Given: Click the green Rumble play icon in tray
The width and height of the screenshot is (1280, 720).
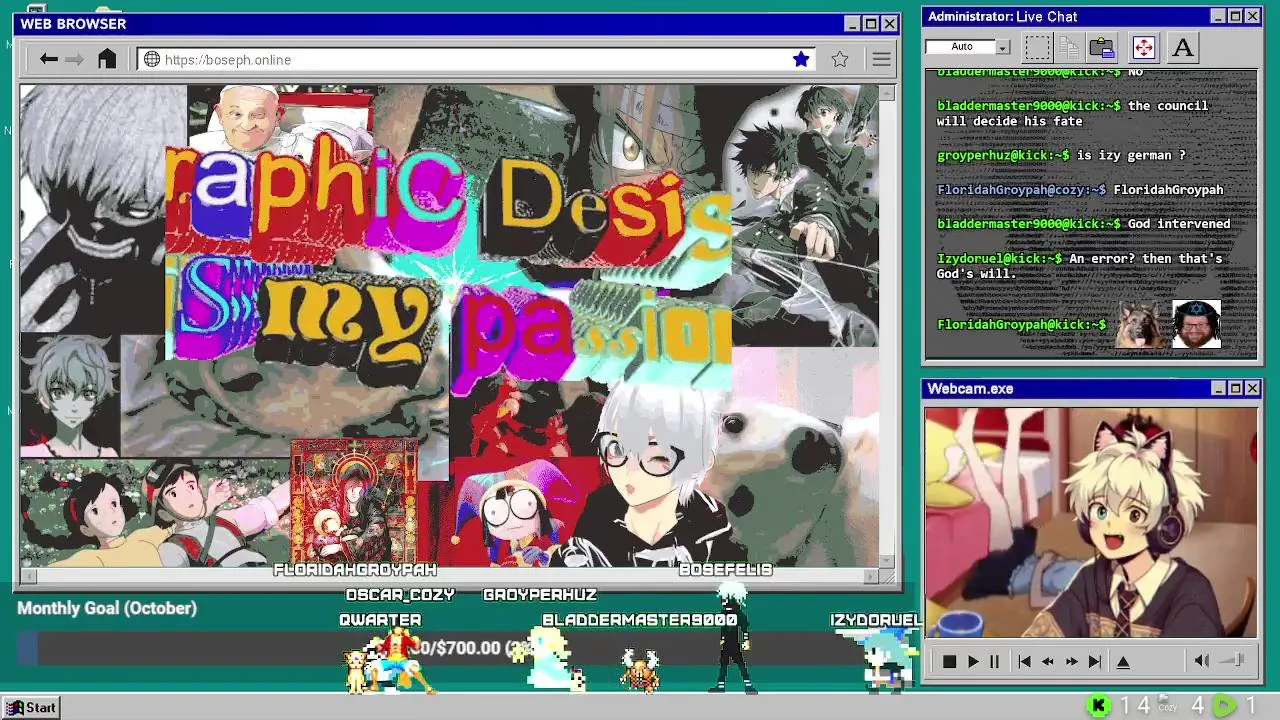Looking at the screenshot, I should [1224, 706].
